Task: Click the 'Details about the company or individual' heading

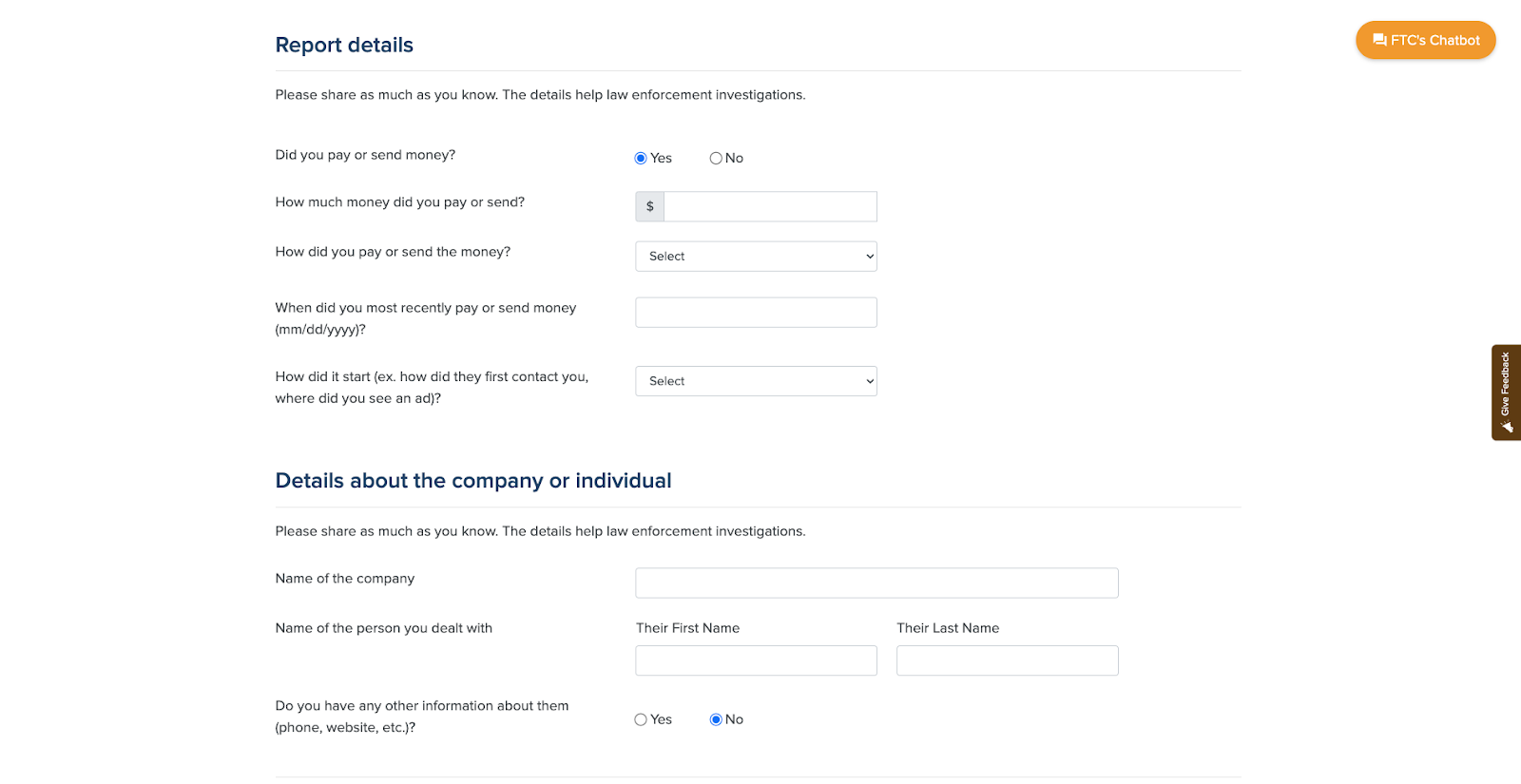Action: coord(473,481)
